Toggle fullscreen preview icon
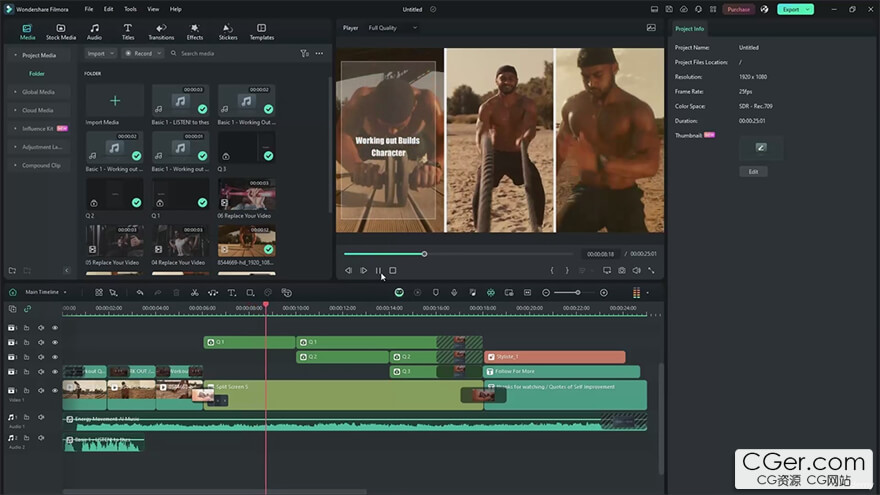This screenshot has width=880, height=495. (651, 271)
